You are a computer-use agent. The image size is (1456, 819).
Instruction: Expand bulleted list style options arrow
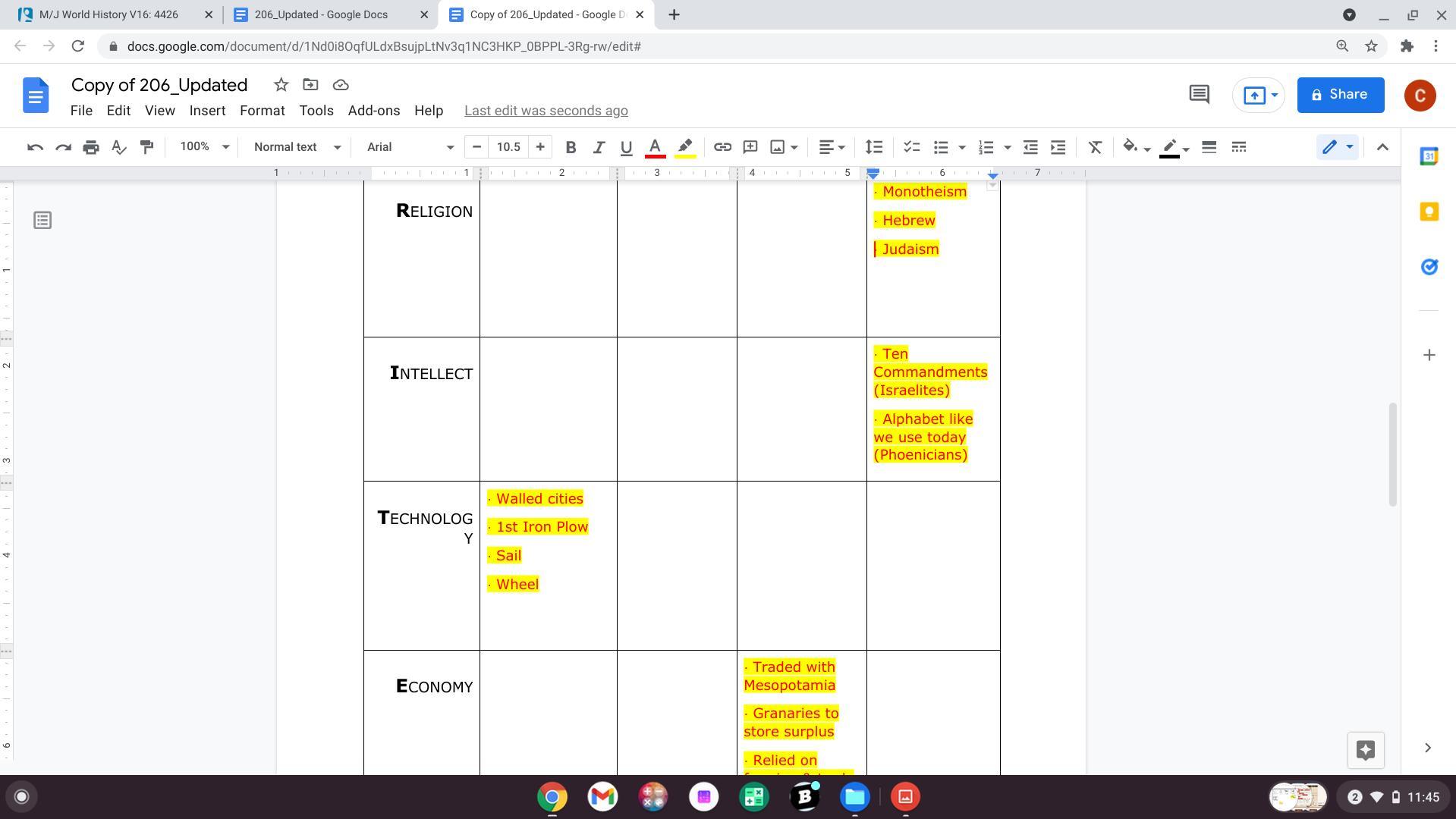[x=962, y=147]
